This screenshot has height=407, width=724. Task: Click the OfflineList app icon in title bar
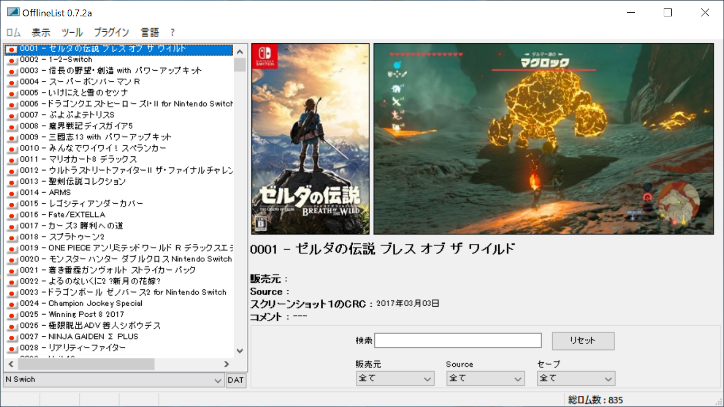coord(11,11)
